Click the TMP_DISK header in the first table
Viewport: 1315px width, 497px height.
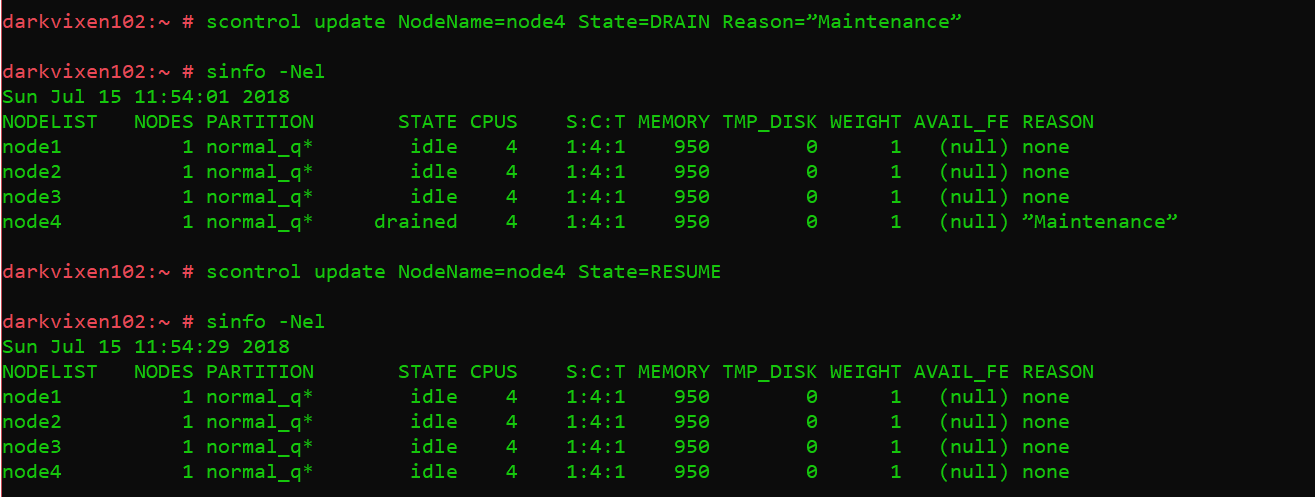[769, 122]
